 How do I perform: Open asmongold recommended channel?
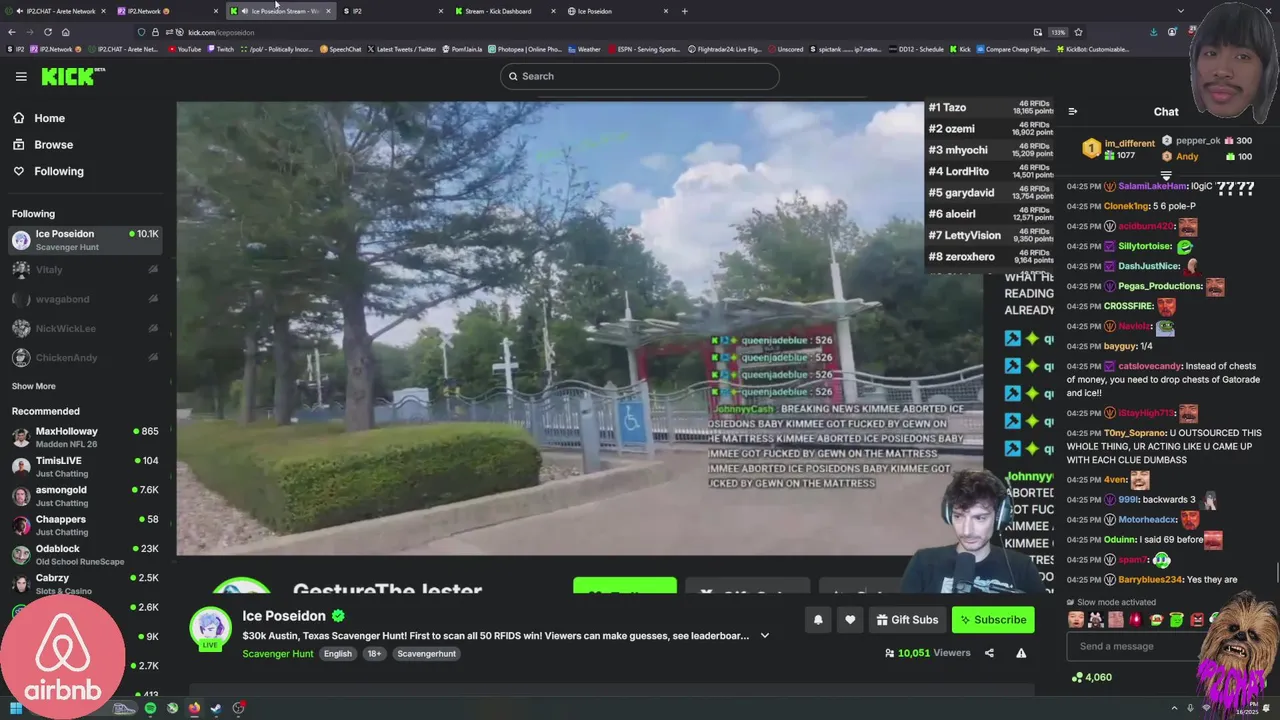click(85, 496)
